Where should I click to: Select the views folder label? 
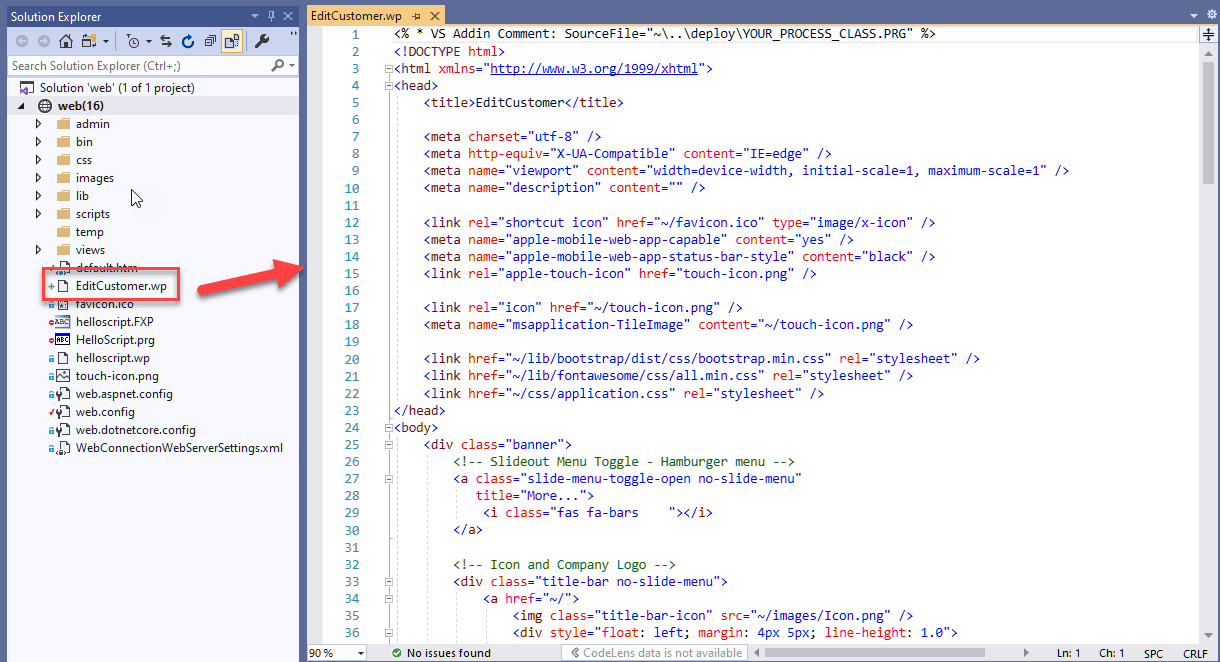pos(90,250)
